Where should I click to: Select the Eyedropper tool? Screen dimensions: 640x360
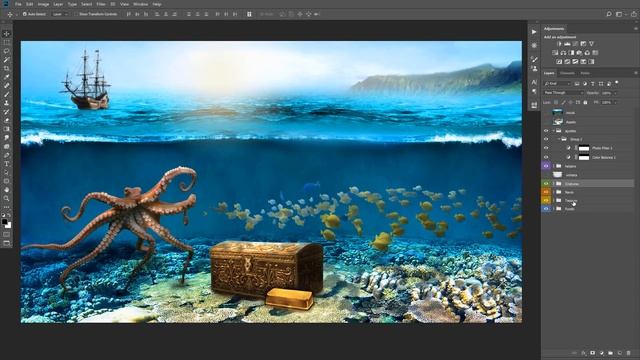[7, 77]
